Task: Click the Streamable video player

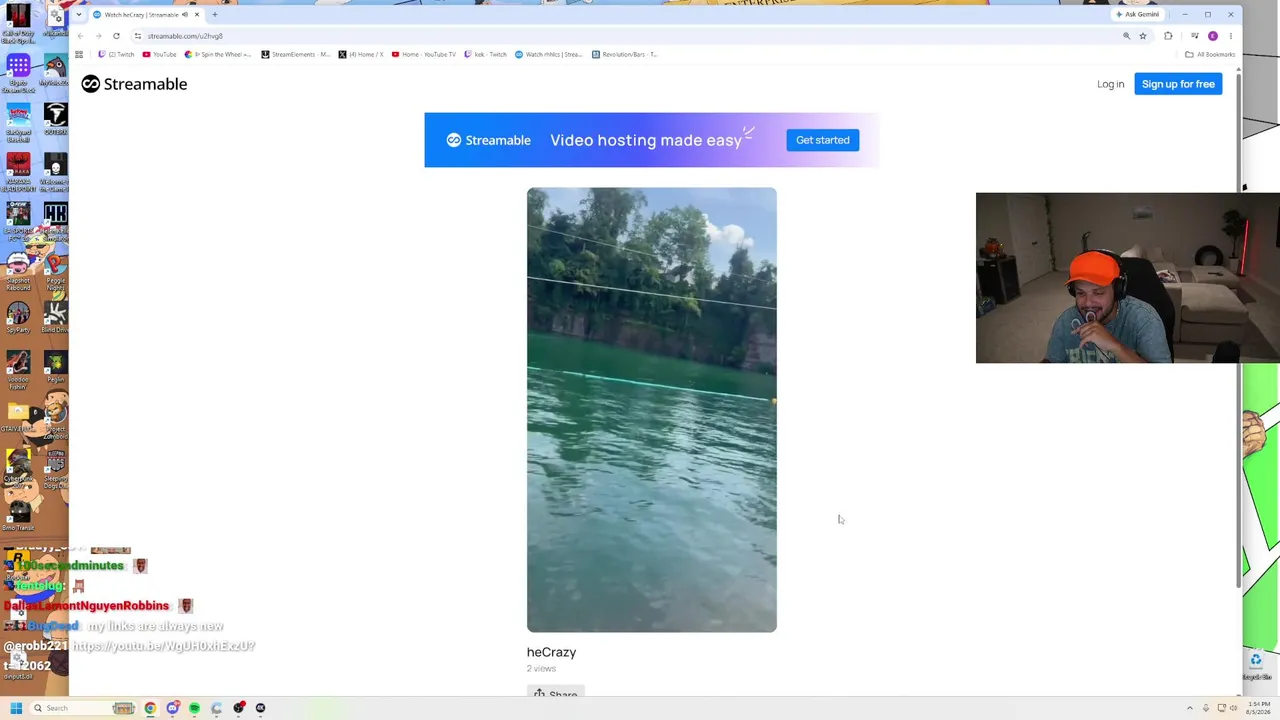Action: tap(651, 410)
